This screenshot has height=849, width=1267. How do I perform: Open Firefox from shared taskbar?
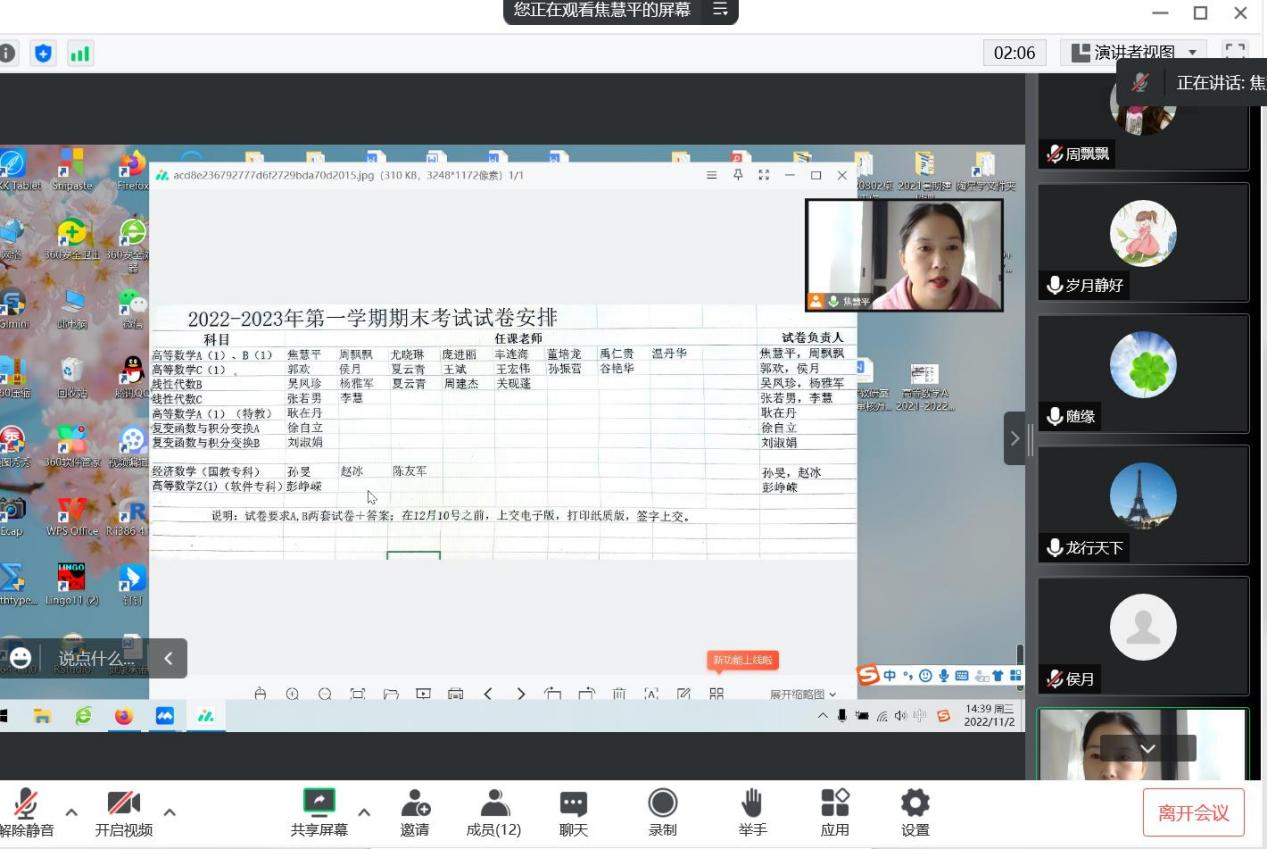[123, 716]
